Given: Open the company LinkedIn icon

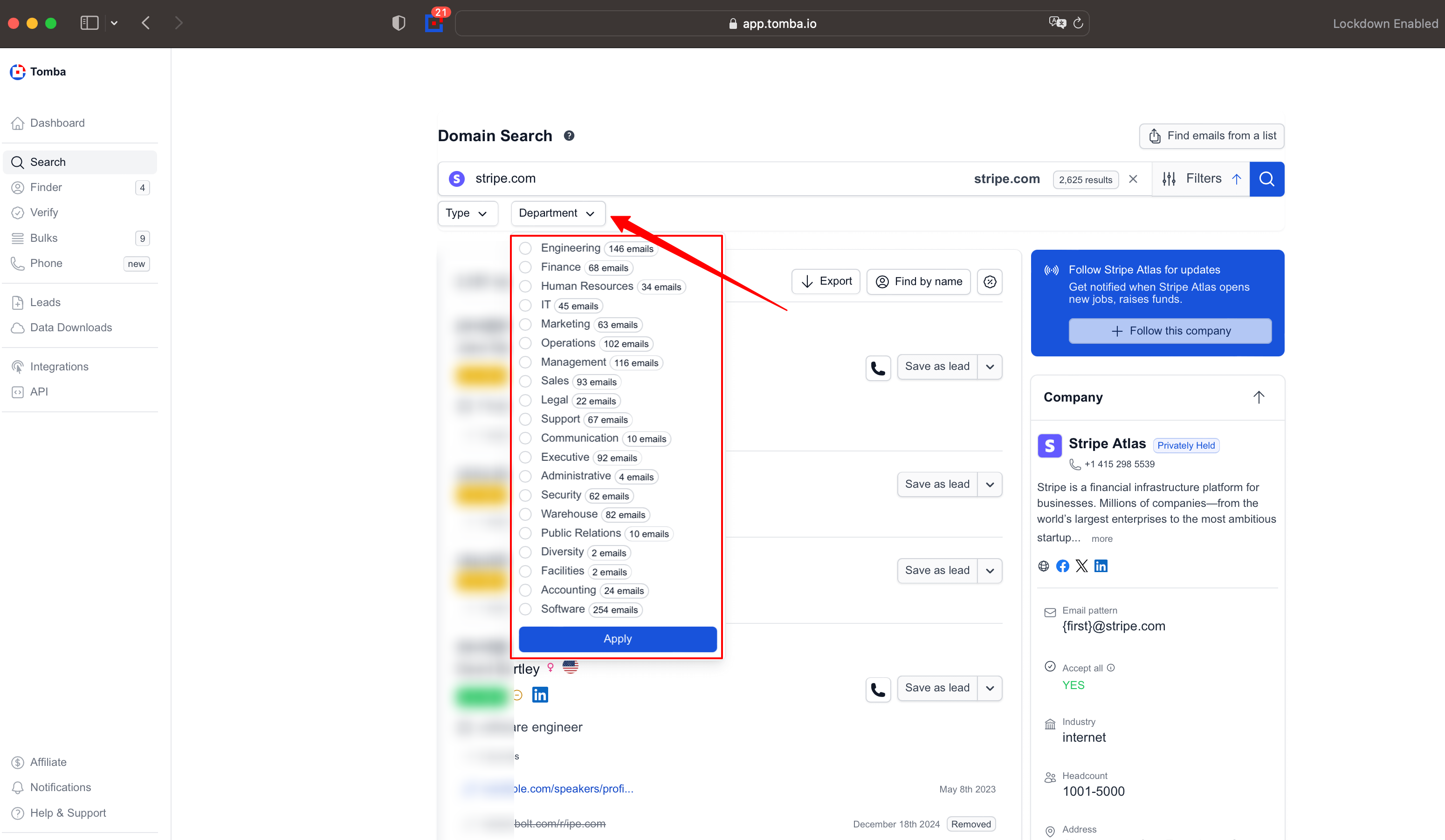Looking at the screenshot, I should pos(1101,566).
